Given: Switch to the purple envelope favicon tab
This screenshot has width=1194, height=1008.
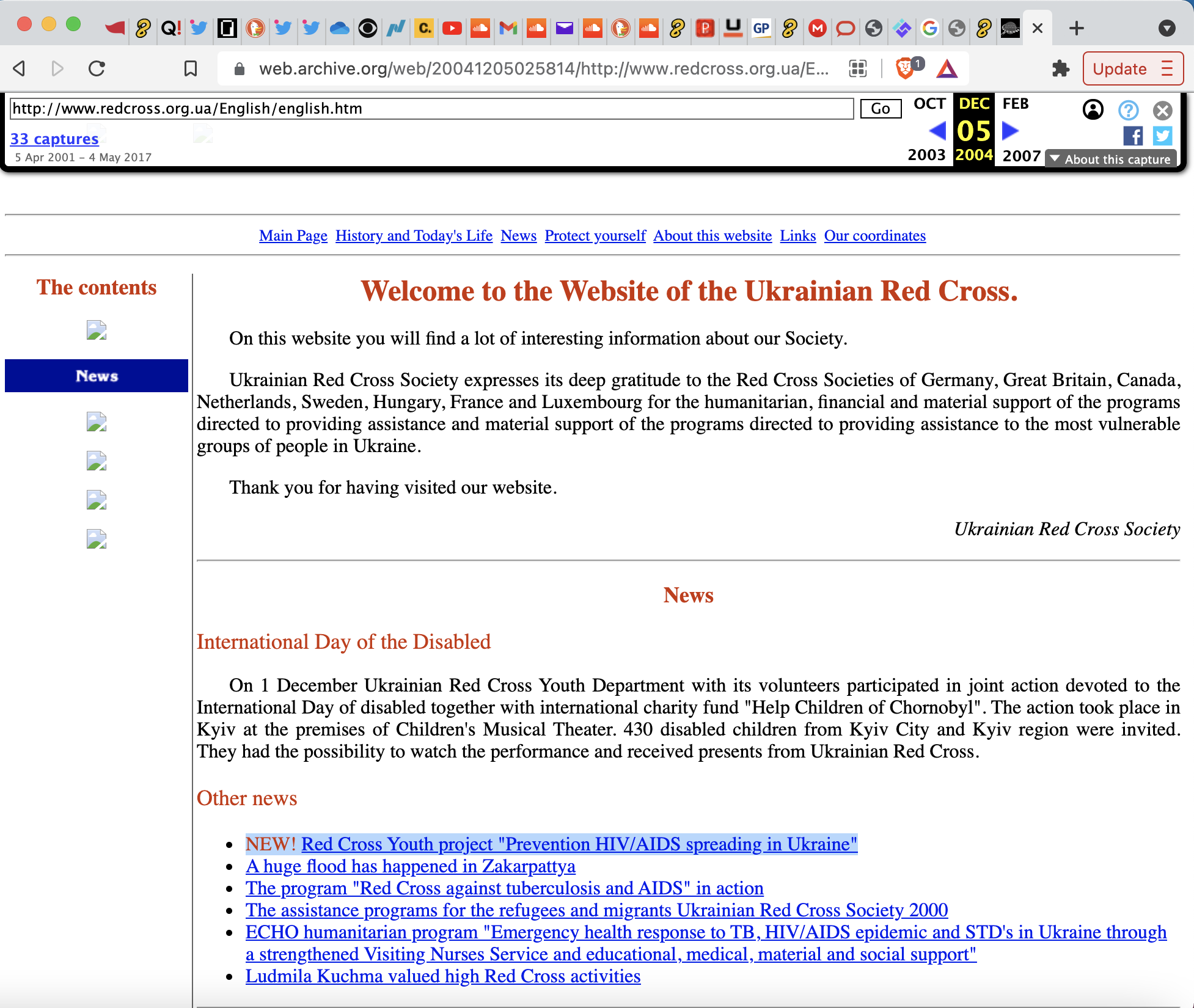Looking at the screenshot, I should (565, 28).
